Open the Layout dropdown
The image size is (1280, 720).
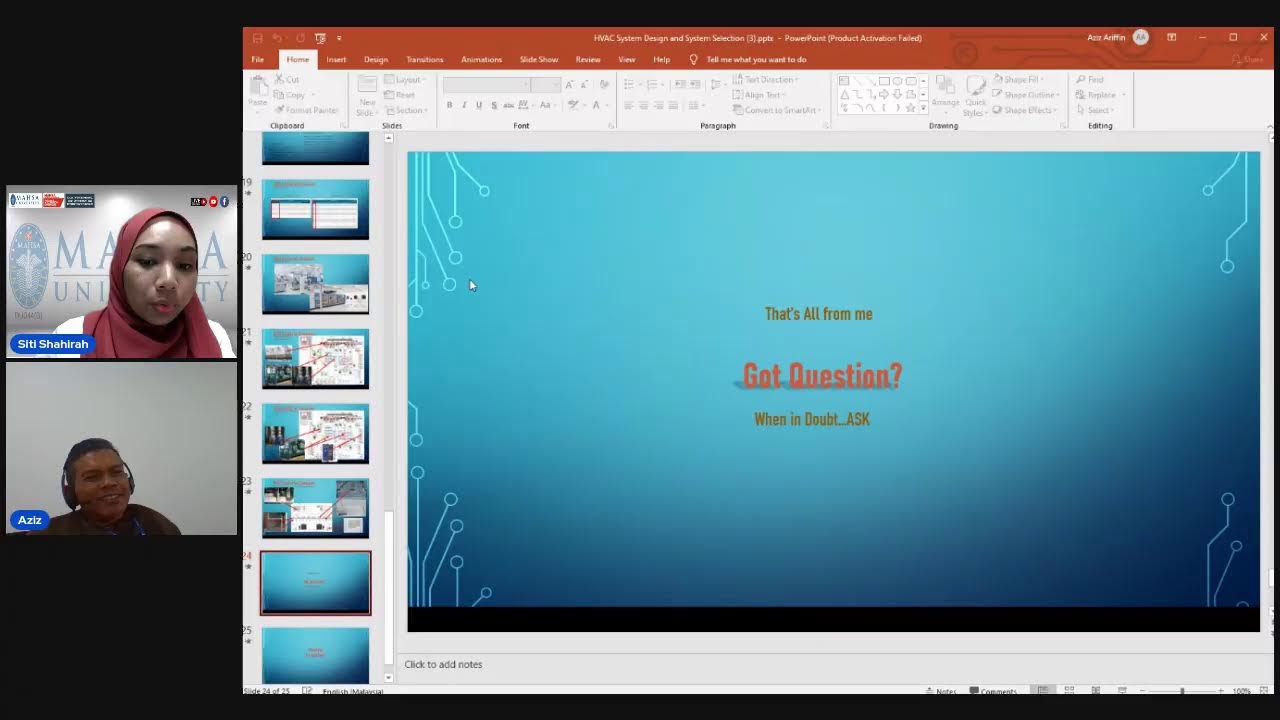pos(406,80)
